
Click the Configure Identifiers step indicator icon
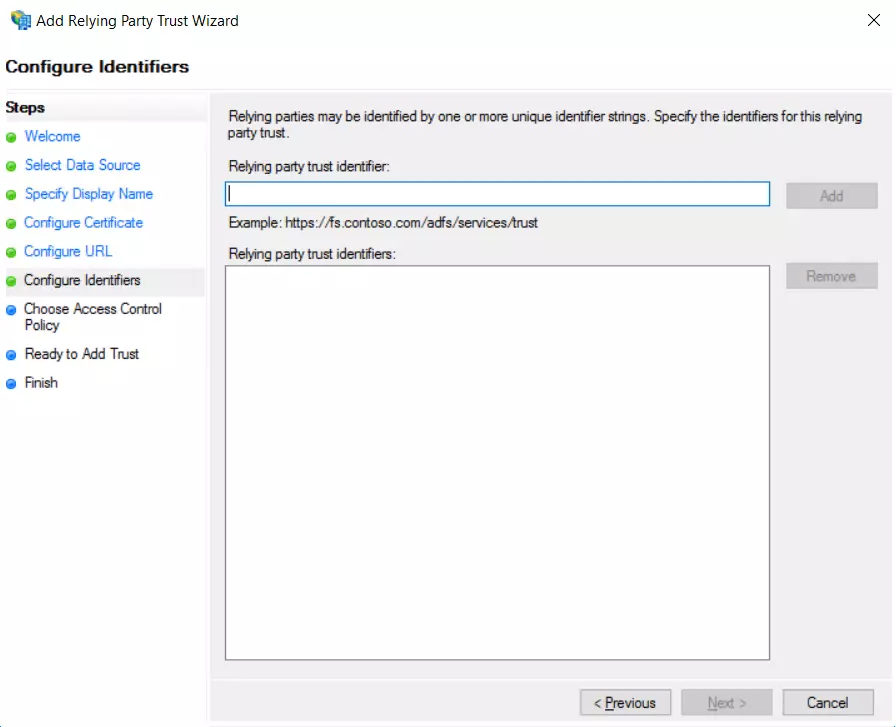click(x=11, y=280)
